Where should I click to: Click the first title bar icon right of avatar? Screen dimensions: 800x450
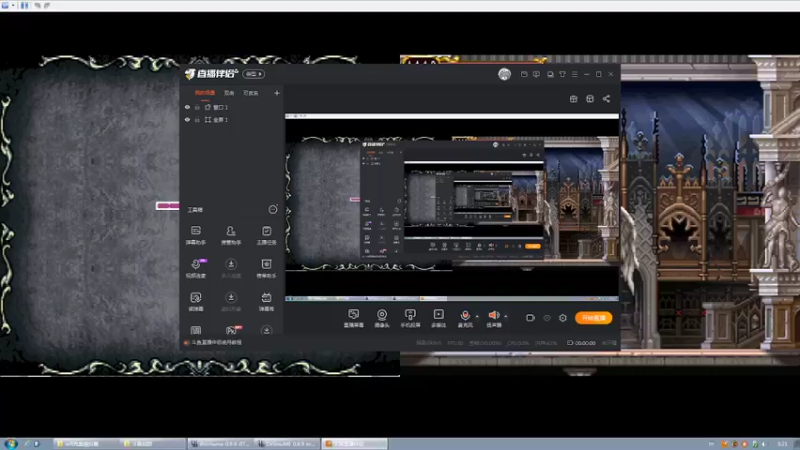click(x=524, y=74)
